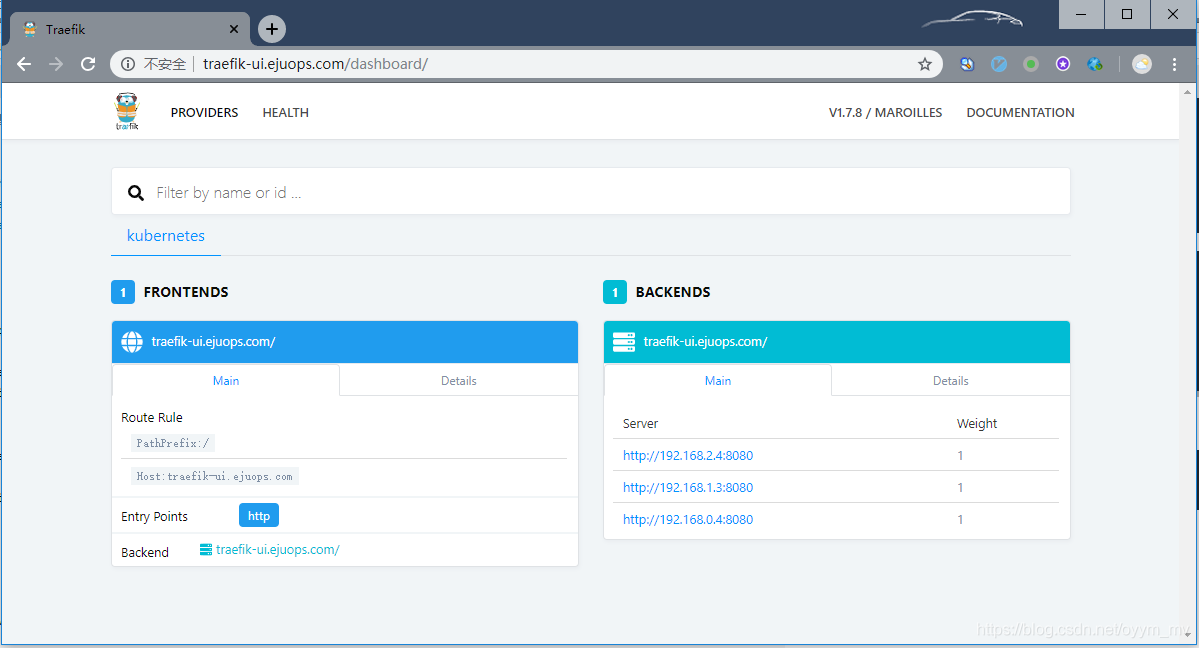Open the site security info icon
The width and height of the screenshot is (1199, 648).
(x=128, y=64)
